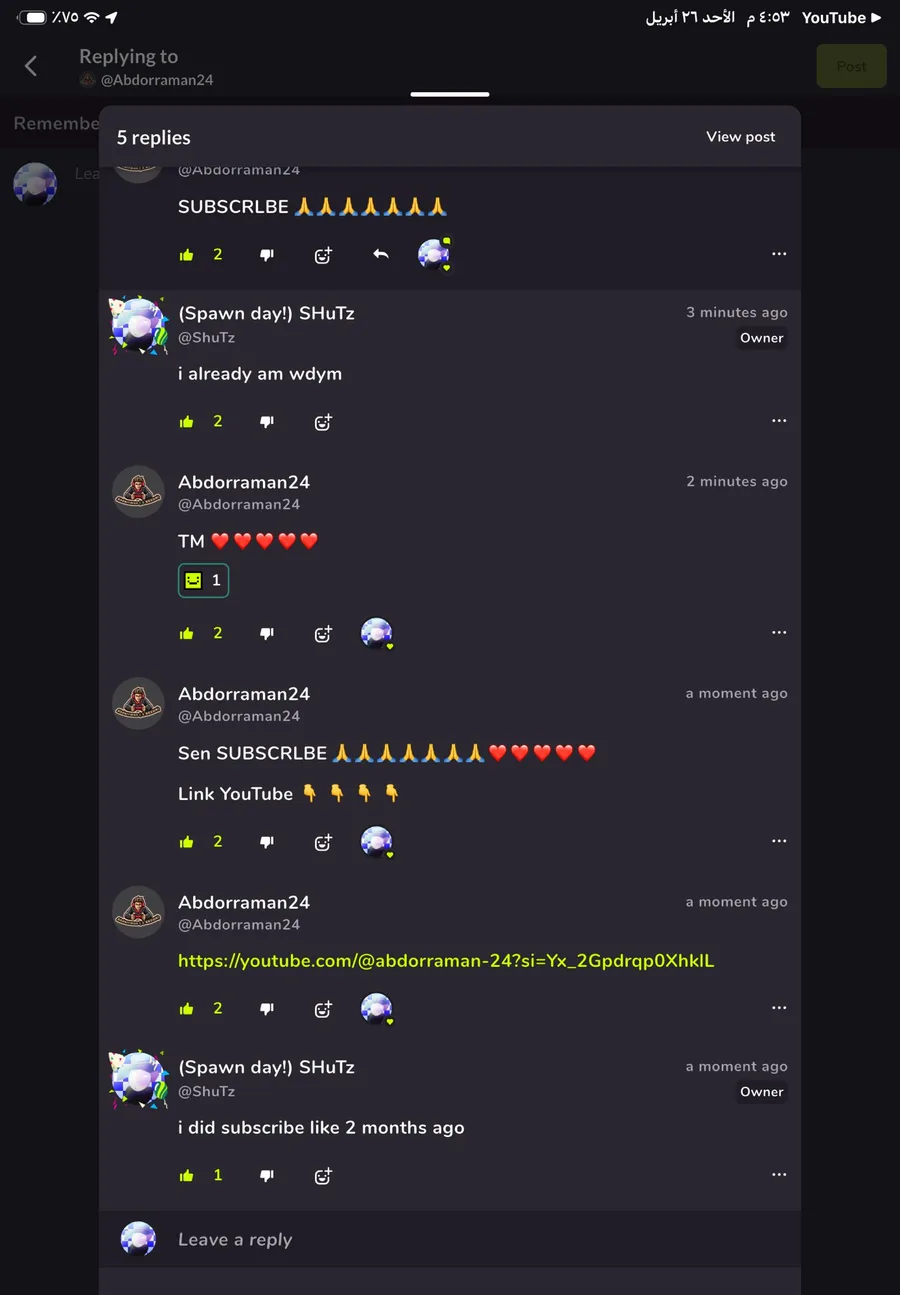
Task: Like the 'i already am wdym' reply
Action: [187, 422]
